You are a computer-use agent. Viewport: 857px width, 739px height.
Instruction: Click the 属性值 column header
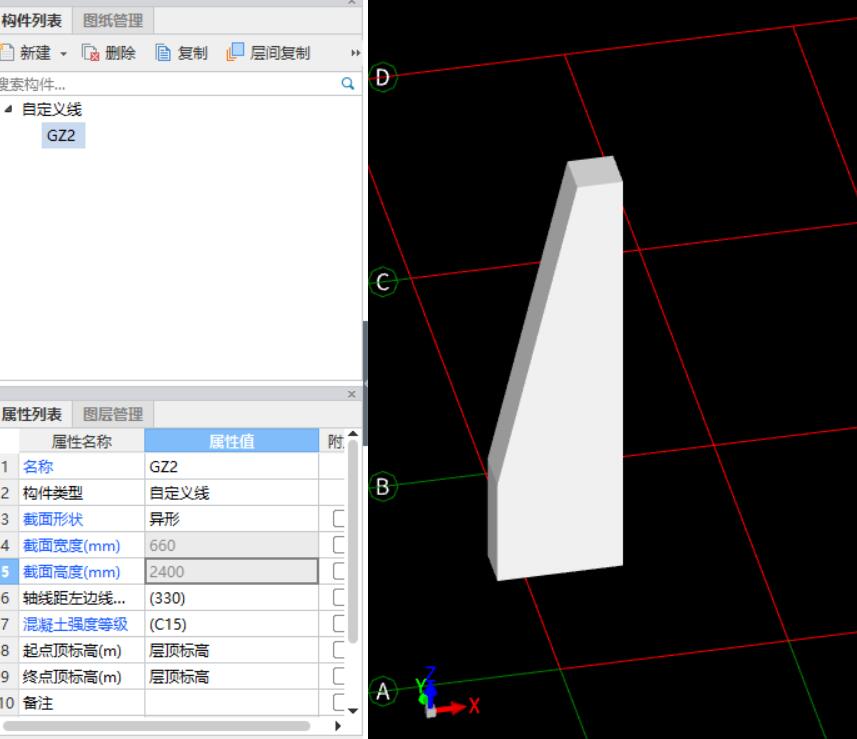pos(231,441)
